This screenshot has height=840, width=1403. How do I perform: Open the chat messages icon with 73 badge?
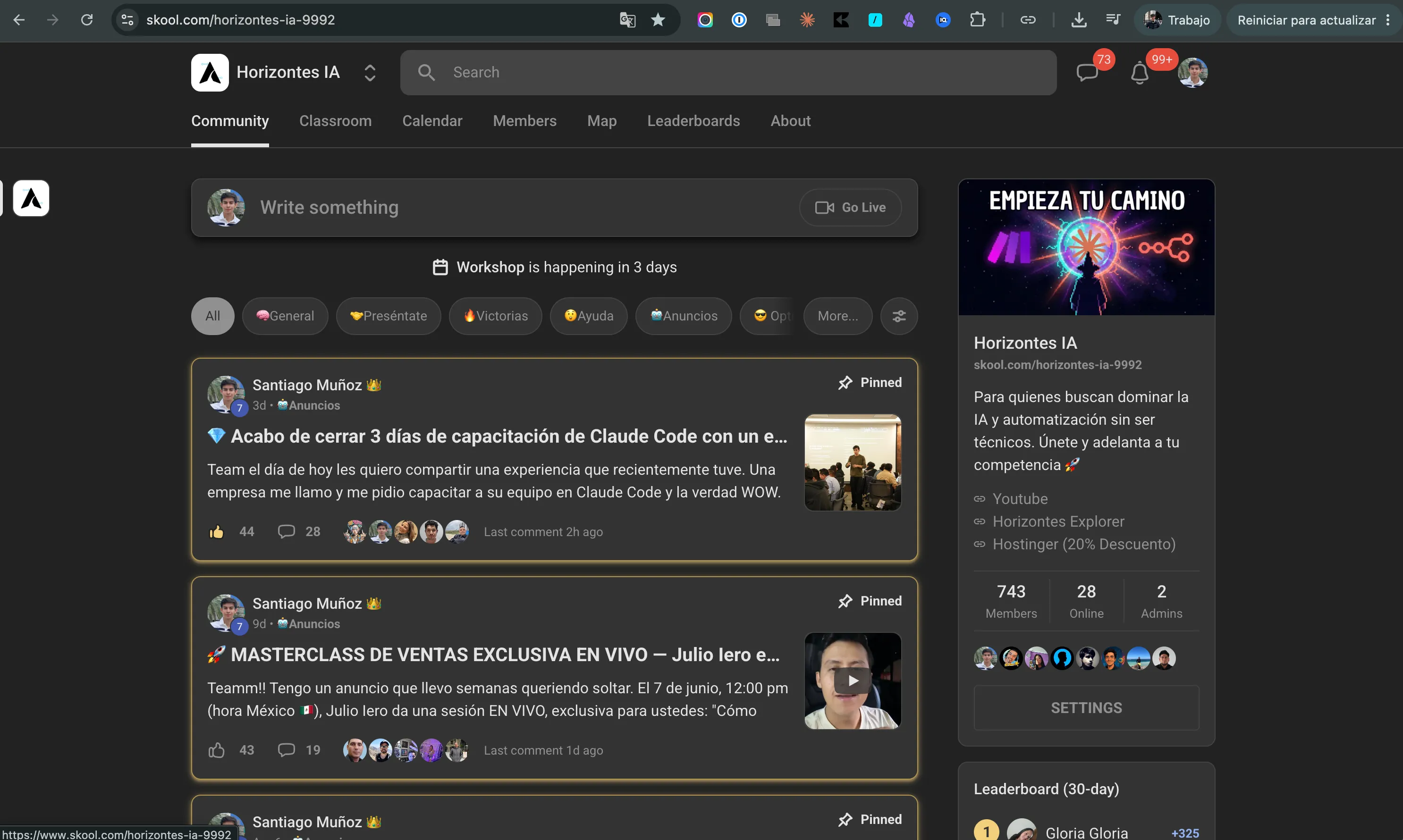pyautogui.click(x=1087, y=73)
